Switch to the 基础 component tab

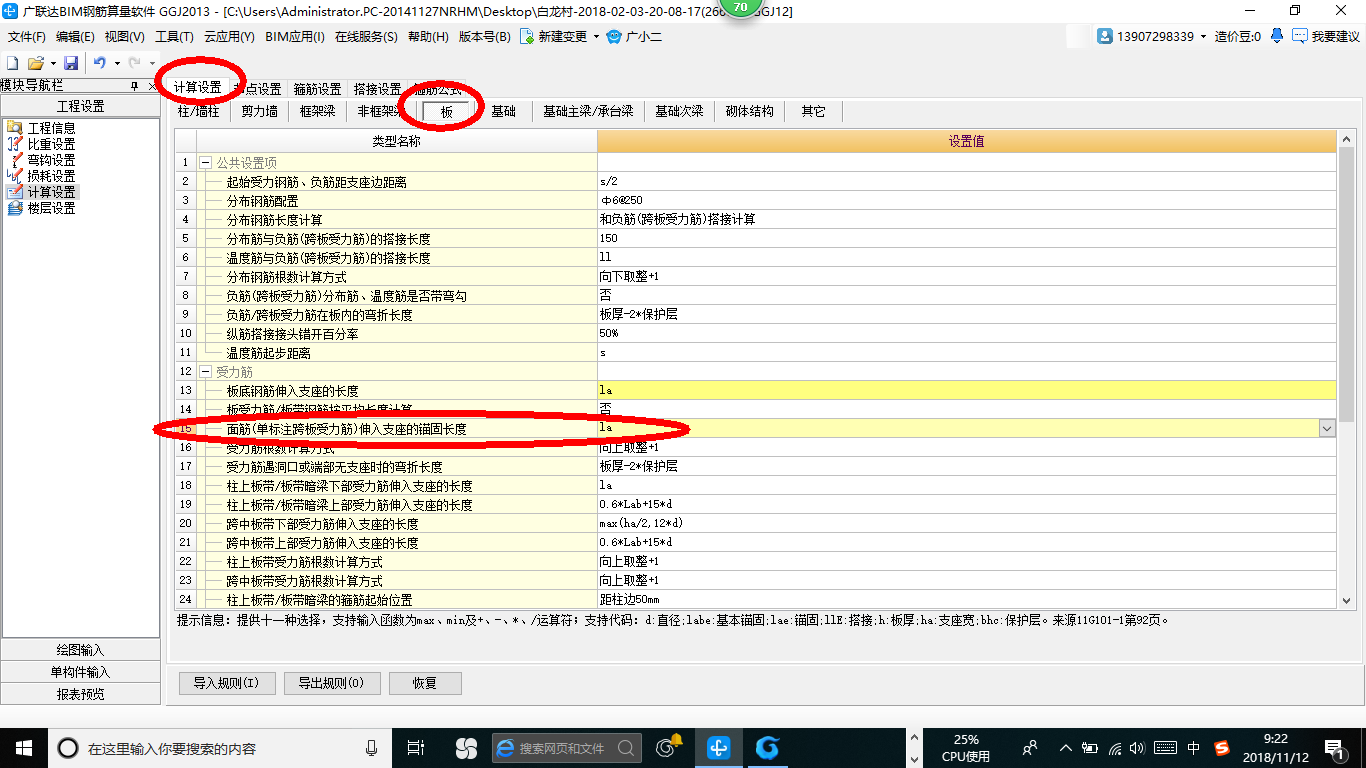point(504,111)
